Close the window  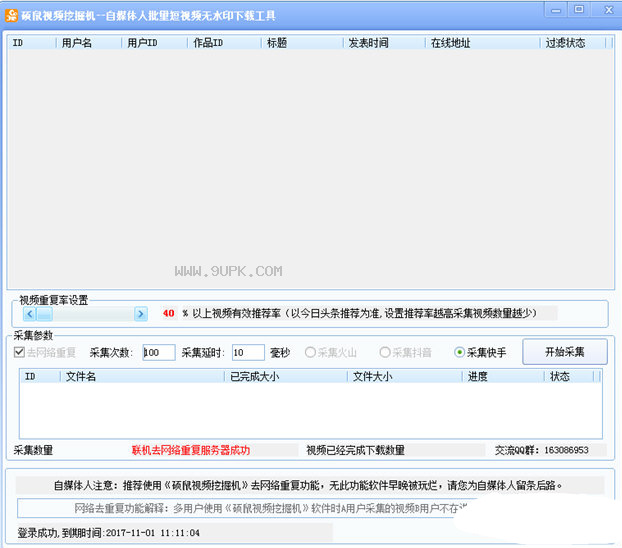[x=608, y=10]
